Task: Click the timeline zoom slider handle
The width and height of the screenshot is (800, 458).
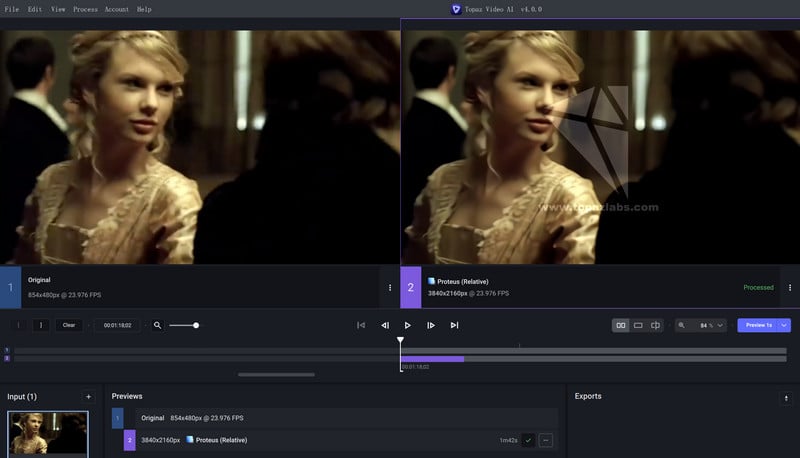Action: pyautogui.click(x=196, y=325)
